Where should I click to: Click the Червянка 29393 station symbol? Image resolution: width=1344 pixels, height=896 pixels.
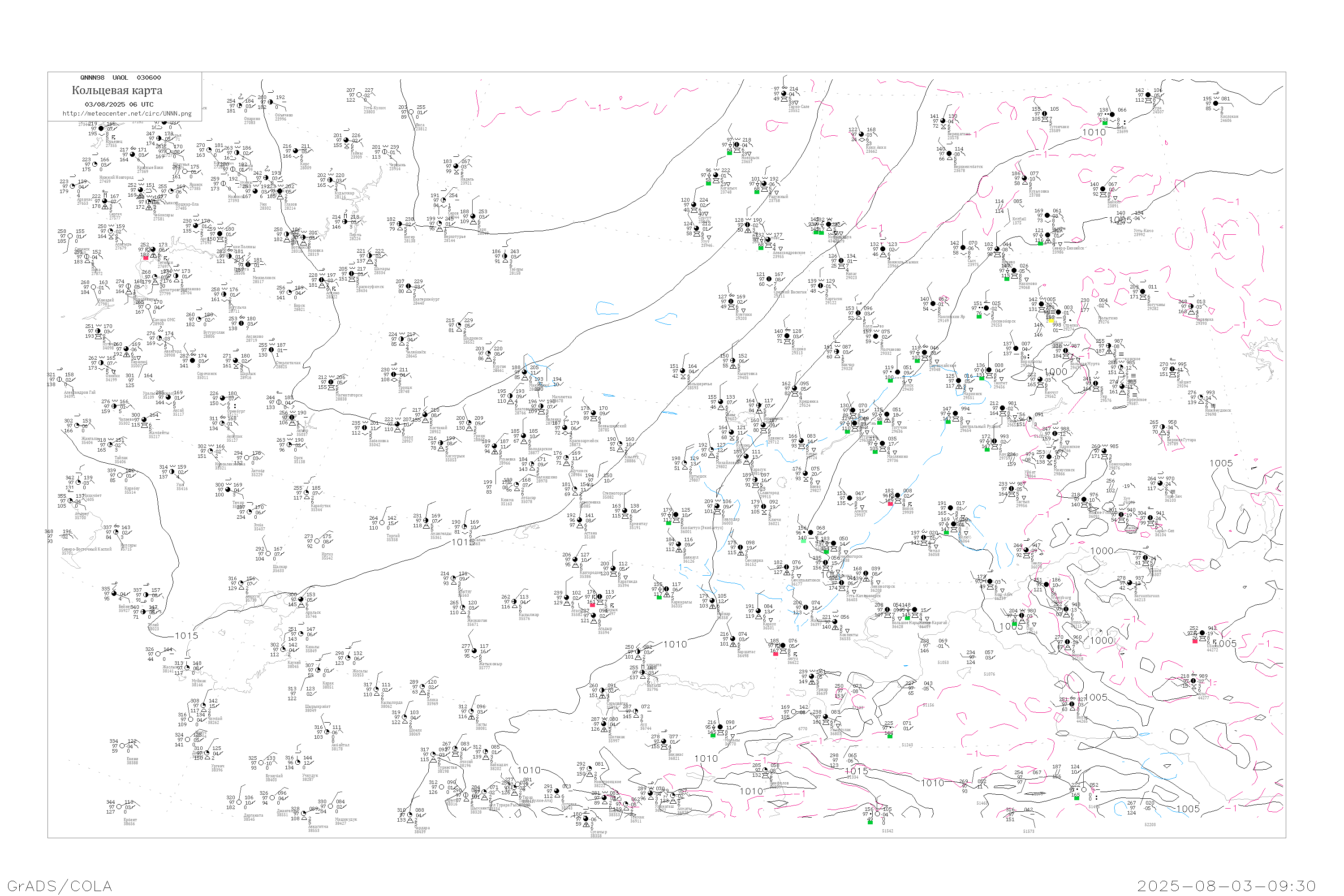[1191, 307]
